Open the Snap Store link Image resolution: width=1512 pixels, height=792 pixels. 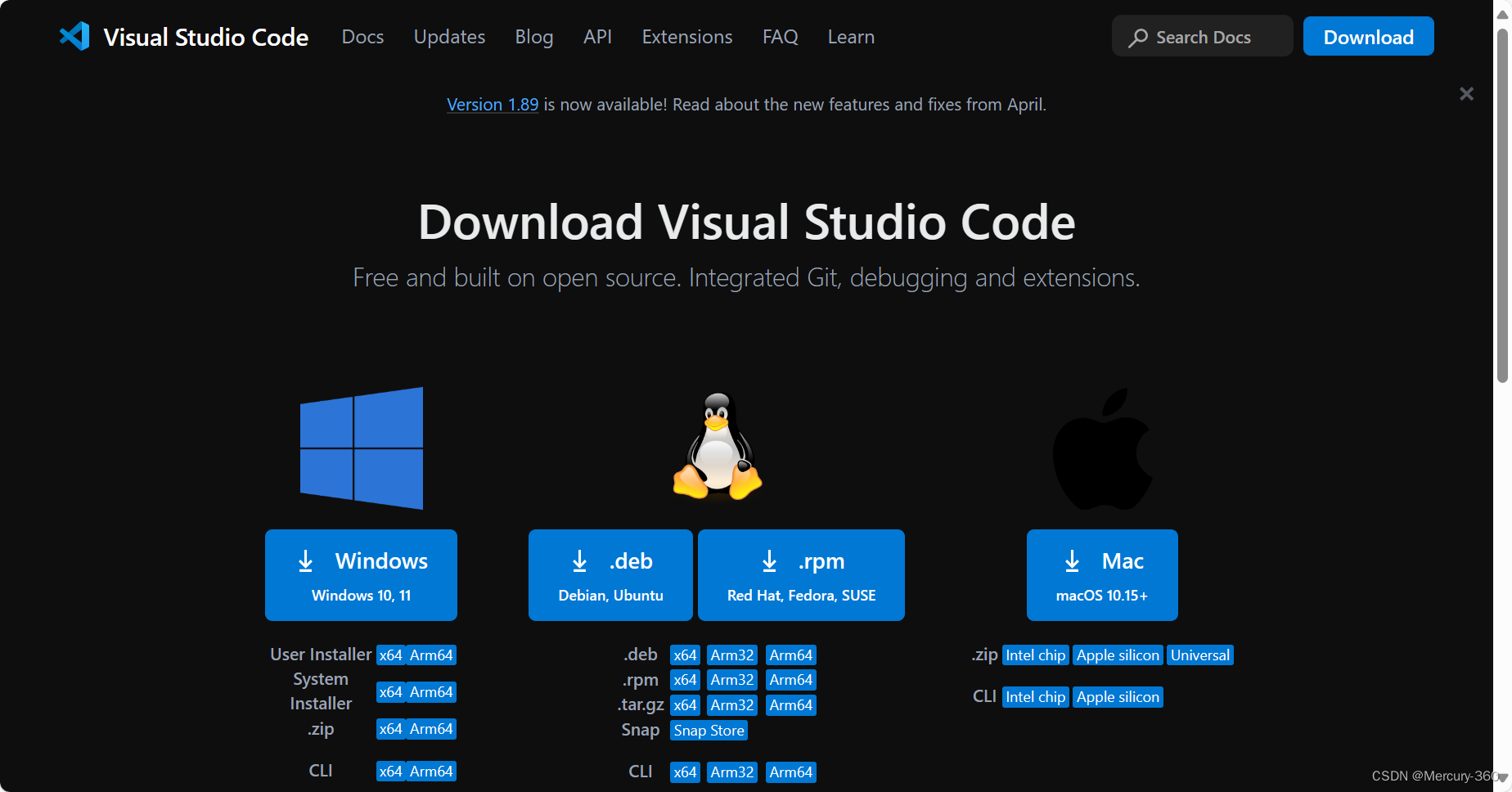coord(708,730)
